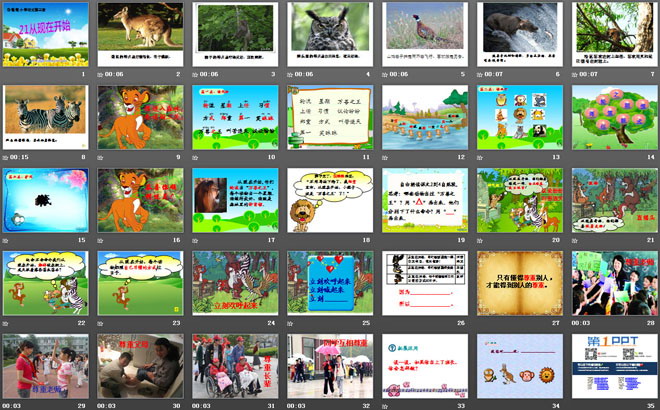Image resolution: width=660 pixels, height=410 pixels.
Task: Click the transition star icon beneath slide 33
Action: pos(386,406)
